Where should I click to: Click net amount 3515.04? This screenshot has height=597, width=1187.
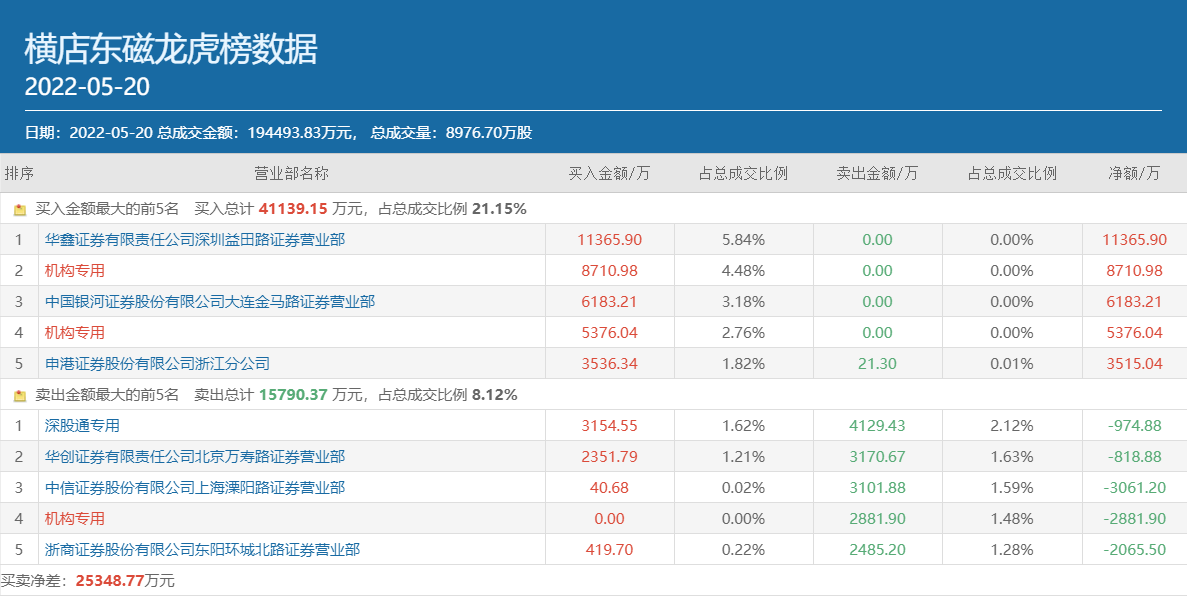[x=1134, y=364]
